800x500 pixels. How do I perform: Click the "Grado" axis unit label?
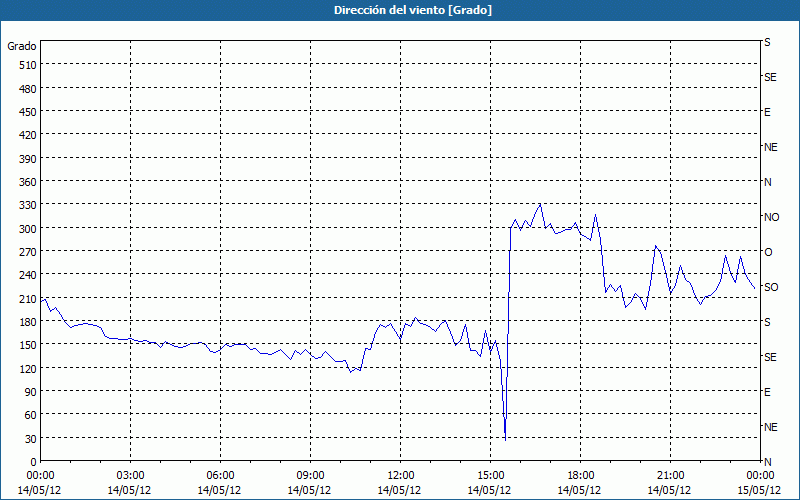coord(22,46)
